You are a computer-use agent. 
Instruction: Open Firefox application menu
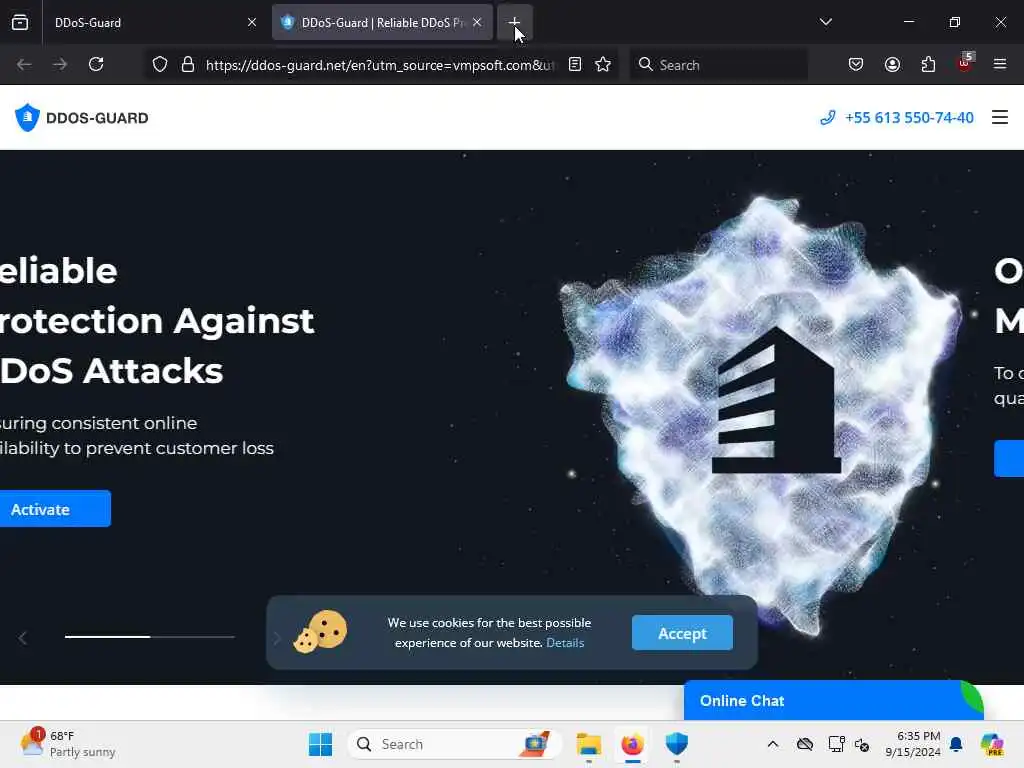(x=1000, y=65)
